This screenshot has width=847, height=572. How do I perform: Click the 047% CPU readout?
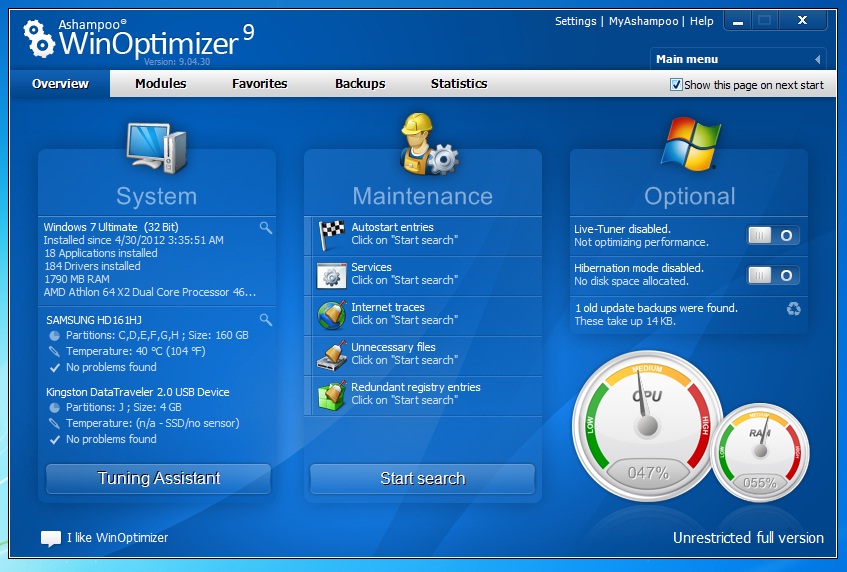[x=648, y=474]
